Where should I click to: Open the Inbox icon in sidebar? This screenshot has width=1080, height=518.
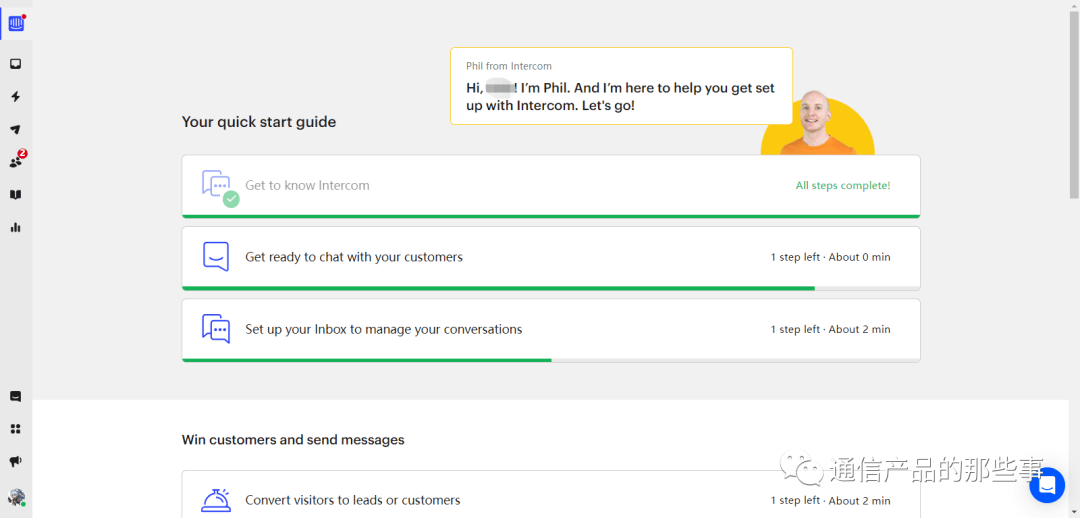pyautogui.click(x=15, y=64)
